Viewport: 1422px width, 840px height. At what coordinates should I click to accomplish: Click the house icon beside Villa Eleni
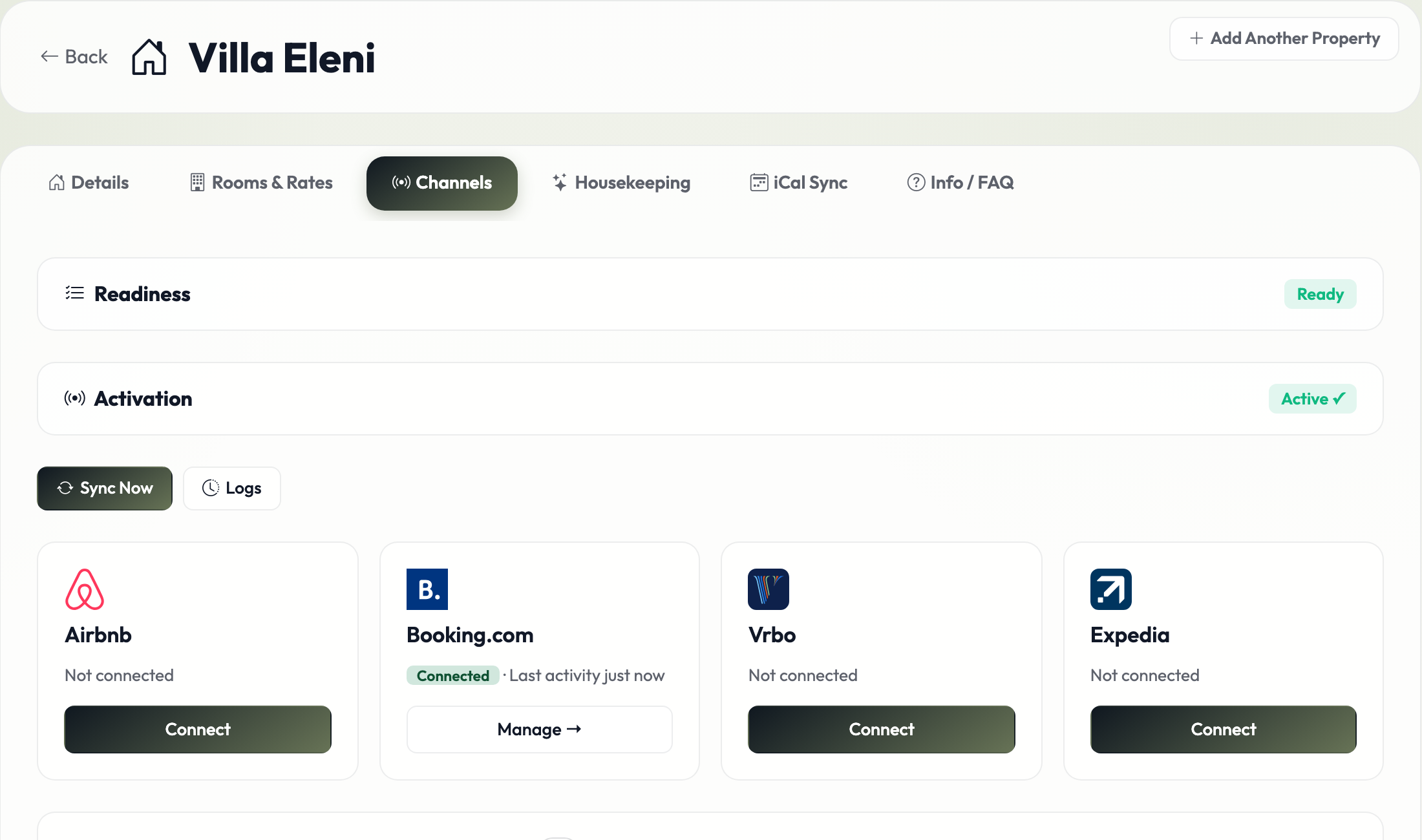click(x=149, y=58)
